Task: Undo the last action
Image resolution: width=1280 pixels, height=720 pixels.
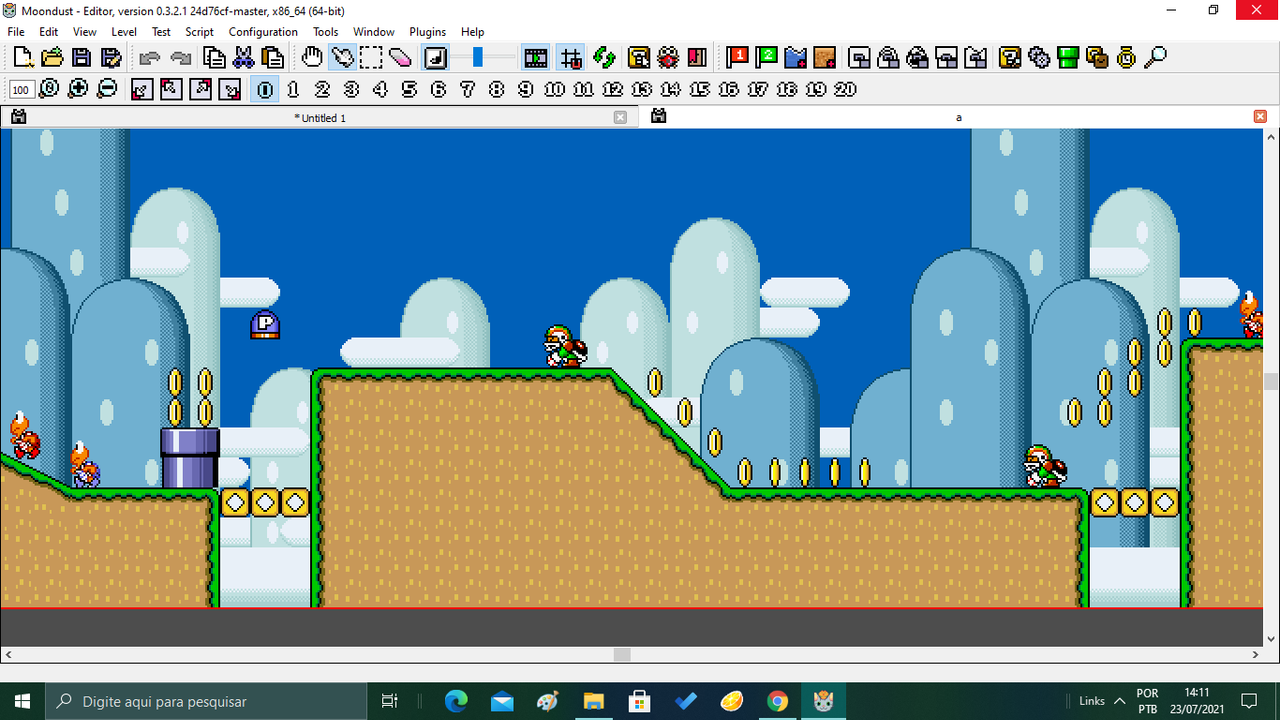Action: [150, 57]
